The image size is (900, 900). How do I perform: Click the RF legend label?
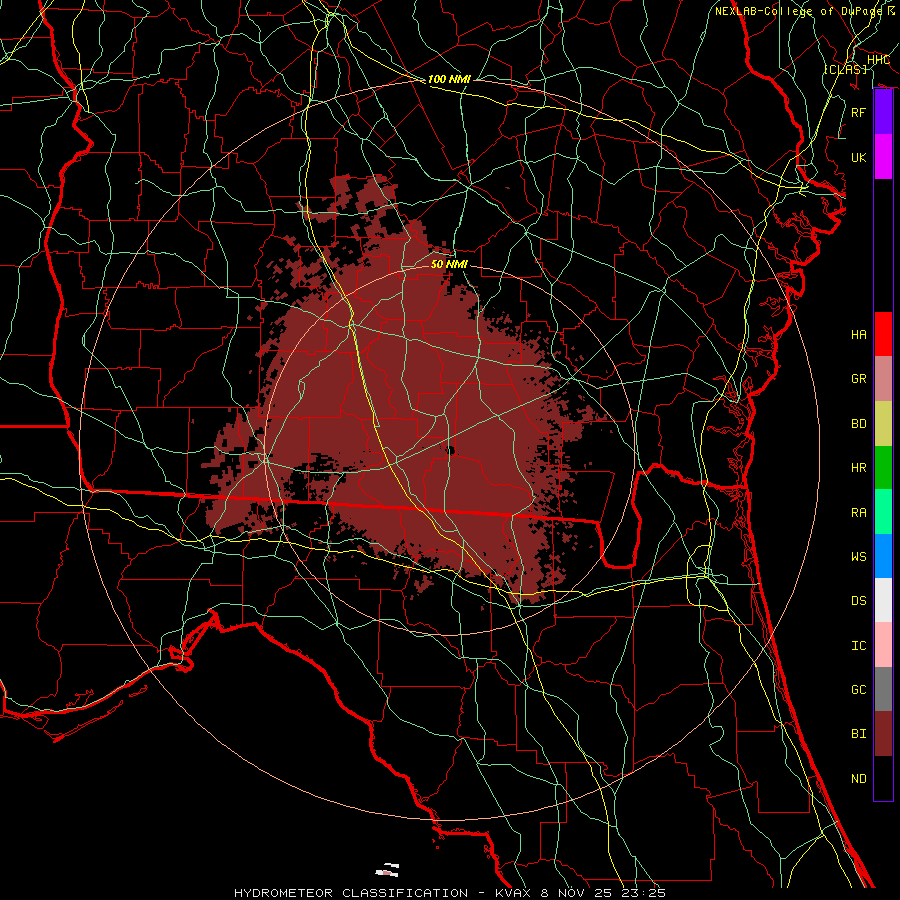coord(859,112)
